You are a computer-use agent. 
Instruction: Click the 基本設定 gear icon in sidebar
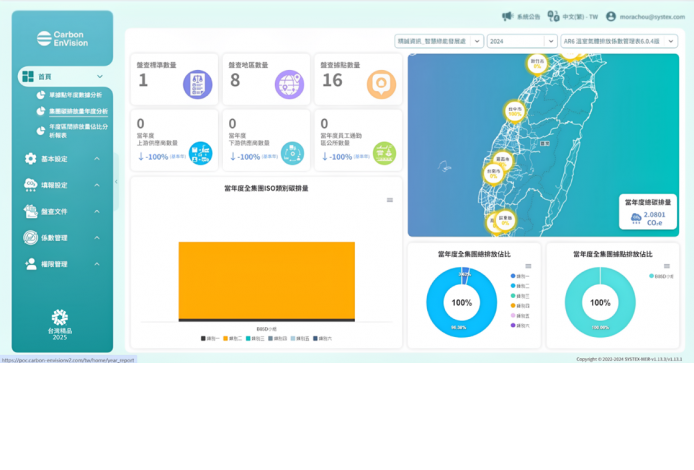pos(30,158)
